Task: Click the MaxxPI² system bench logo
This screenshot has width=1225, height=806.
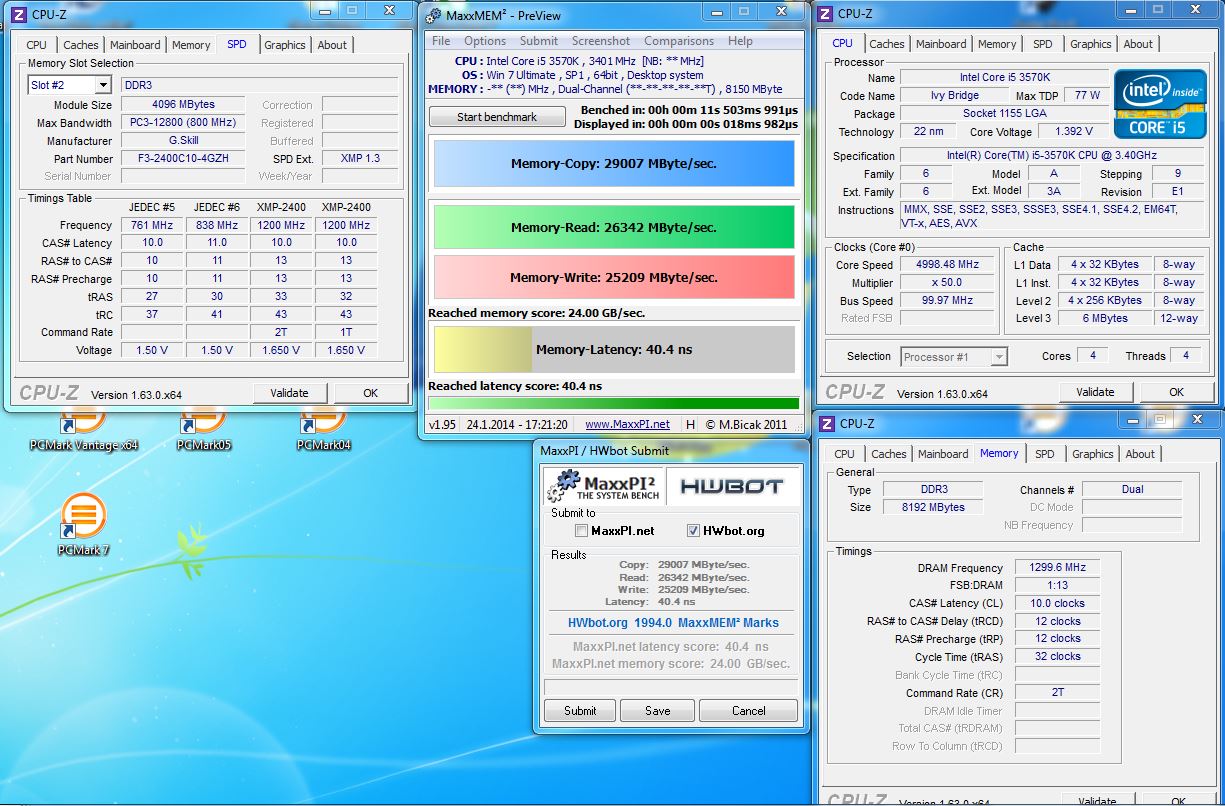Action: 603,486
